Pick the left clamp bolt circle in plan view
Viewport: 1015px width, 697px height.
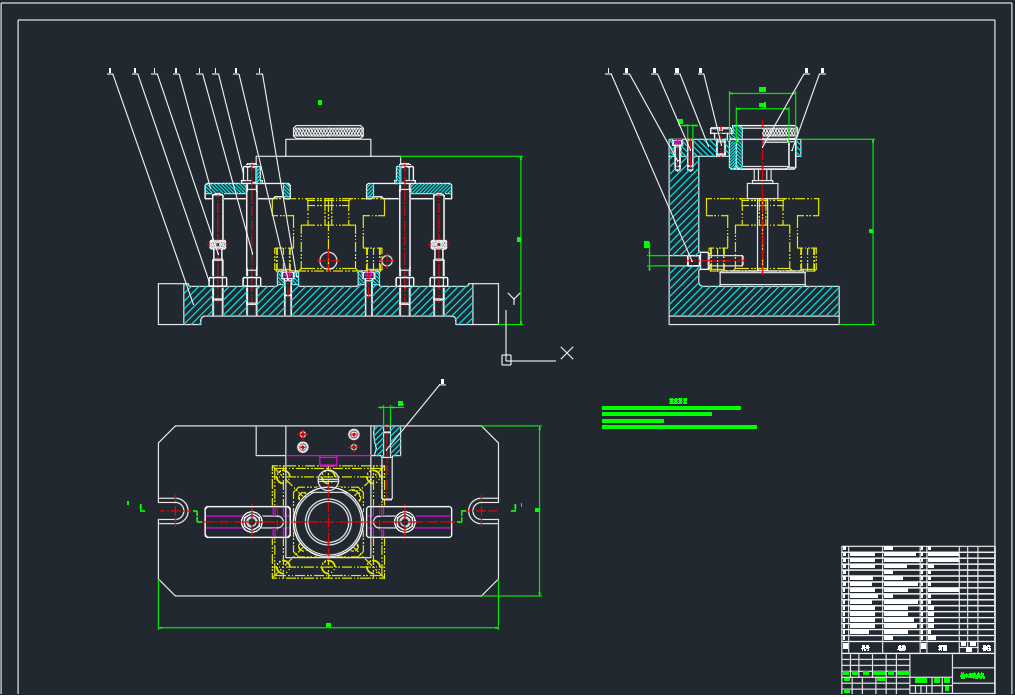click(x=251, y=522)
